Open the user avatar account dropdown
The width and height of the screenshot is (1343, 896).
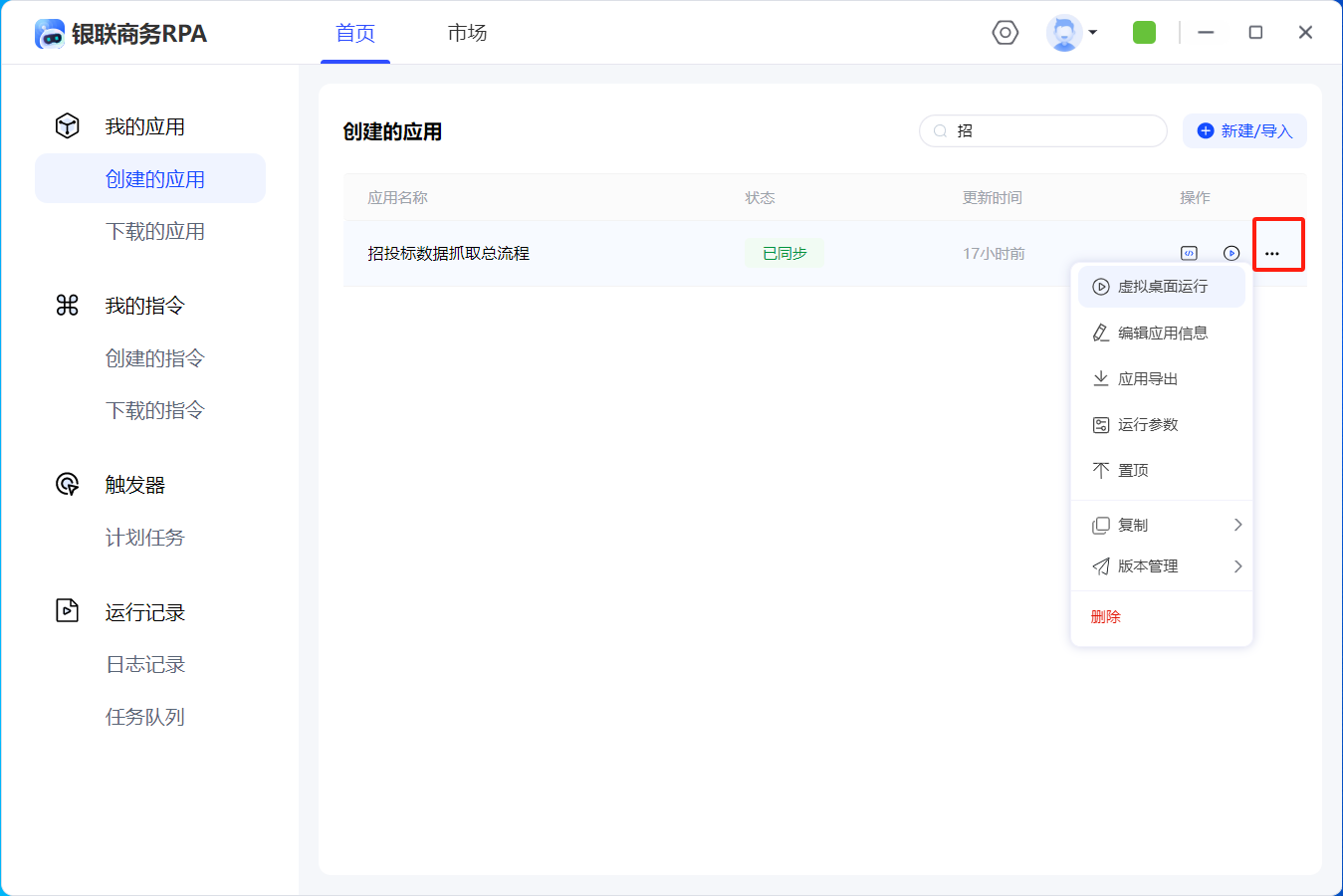[1071, 33]
